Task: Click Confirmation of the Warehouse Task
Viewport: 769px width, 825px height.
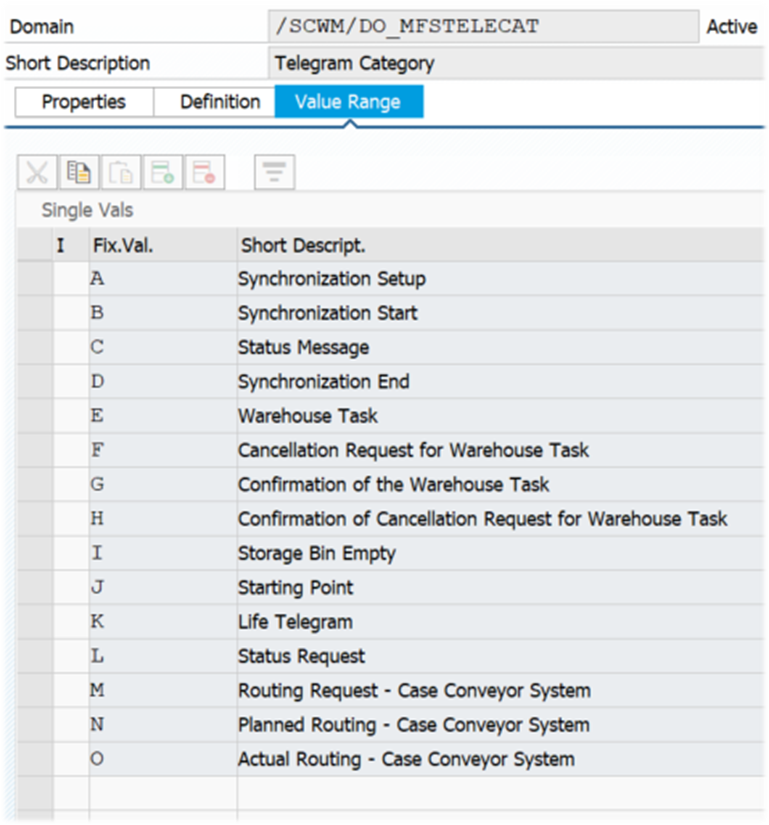Action: click(x=393, y=485)
